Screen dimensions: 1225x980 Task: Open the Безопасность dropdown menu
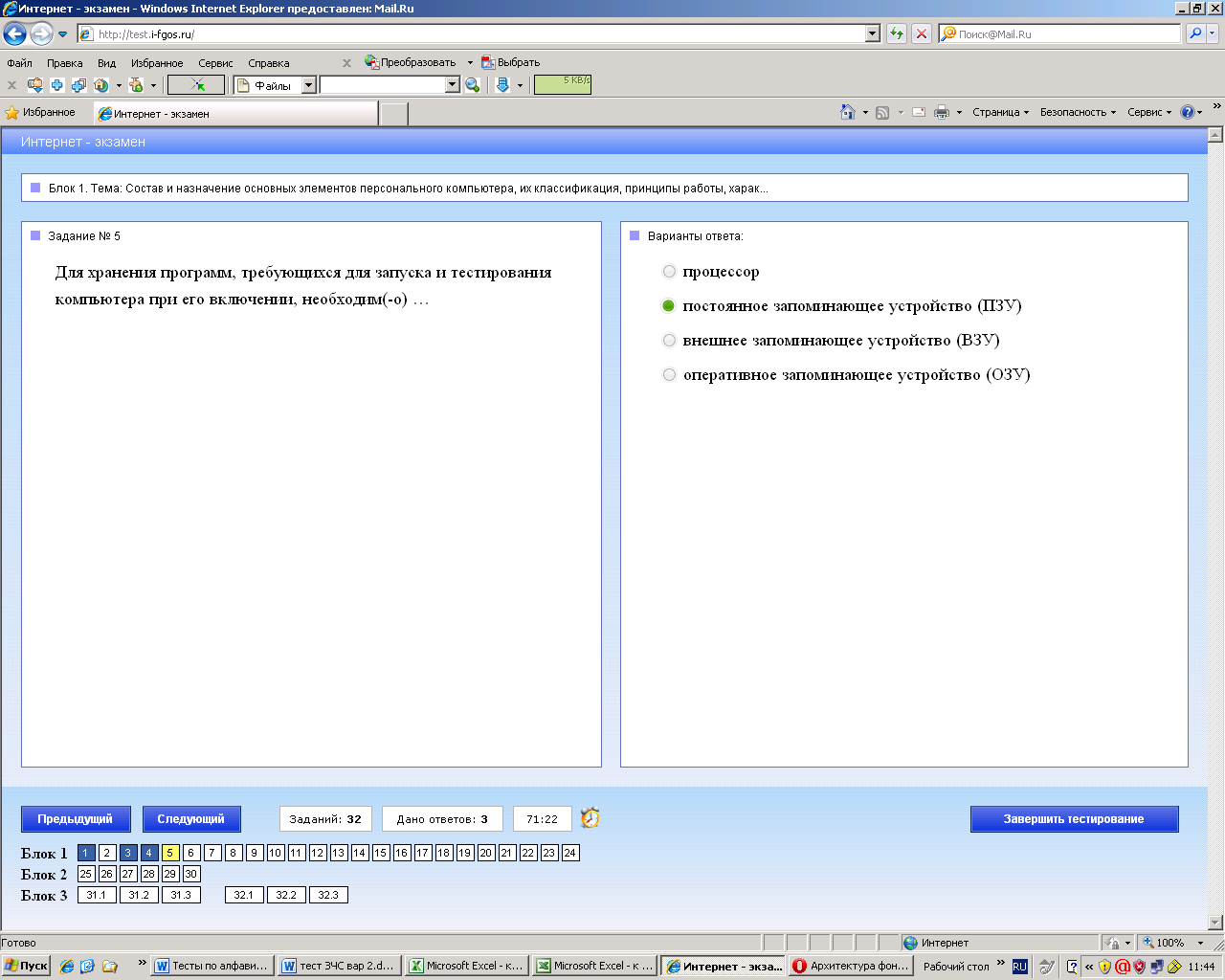(x=1078, y=112)
